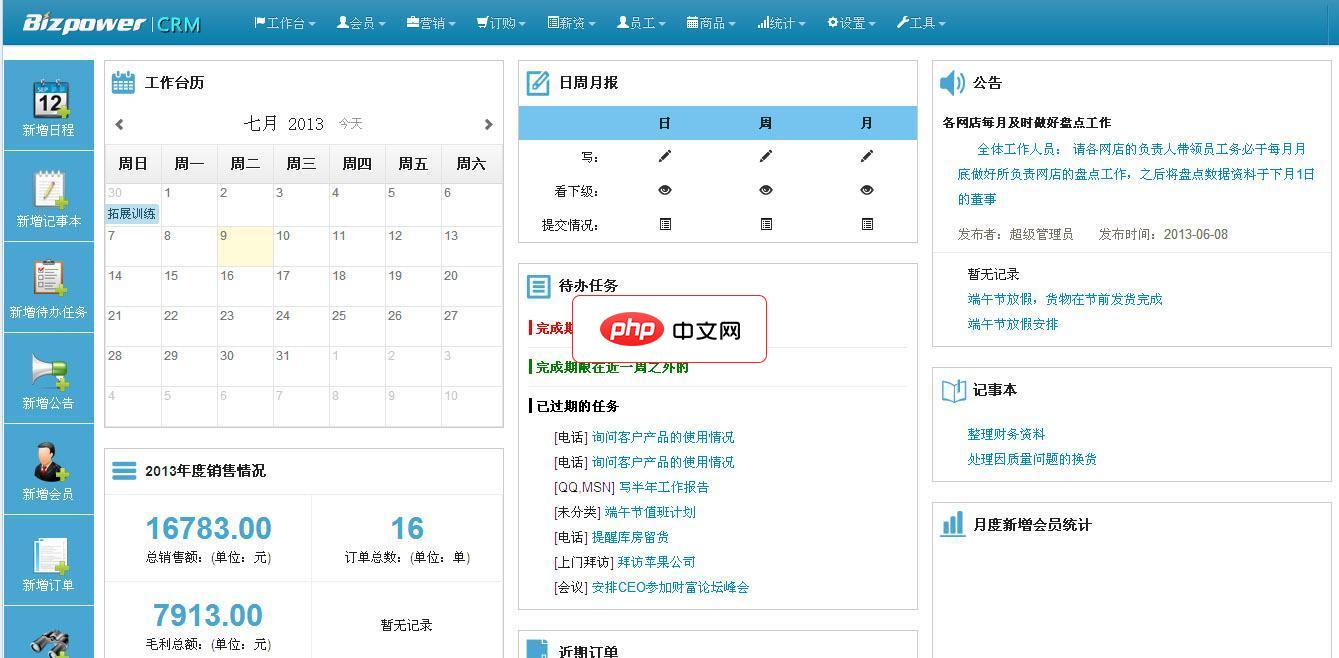Open the 提交情况 document icon under 月
The height and width of the screenshot is (658, 1339).
866,224
